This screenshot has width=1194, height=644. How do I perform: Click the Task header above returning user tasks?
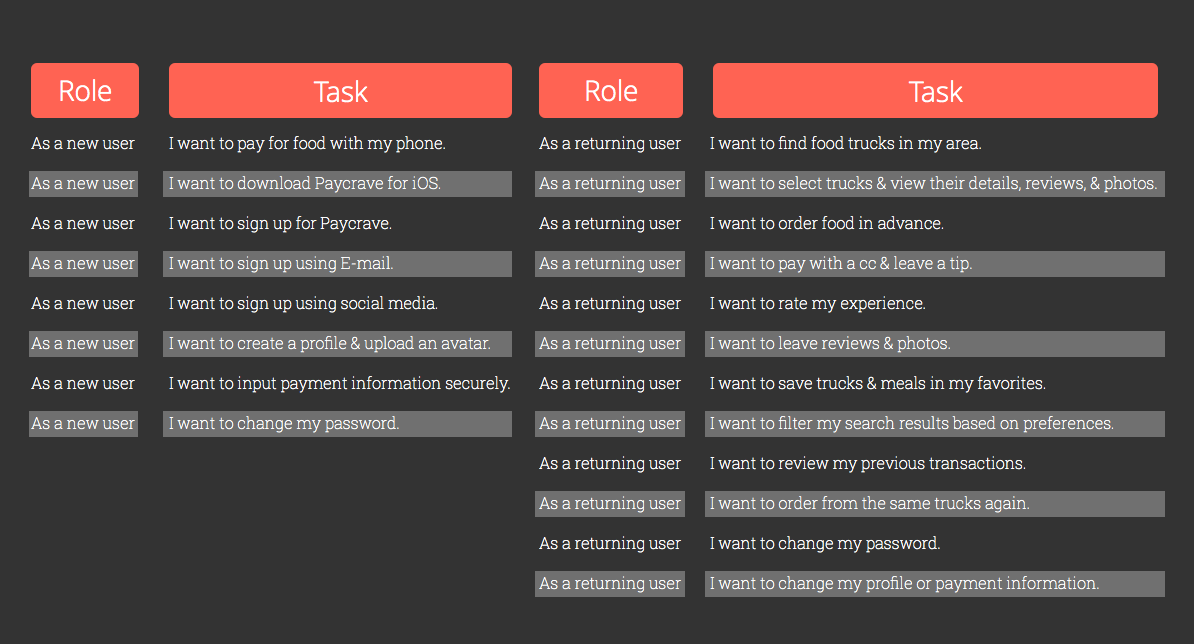point(935,91)
